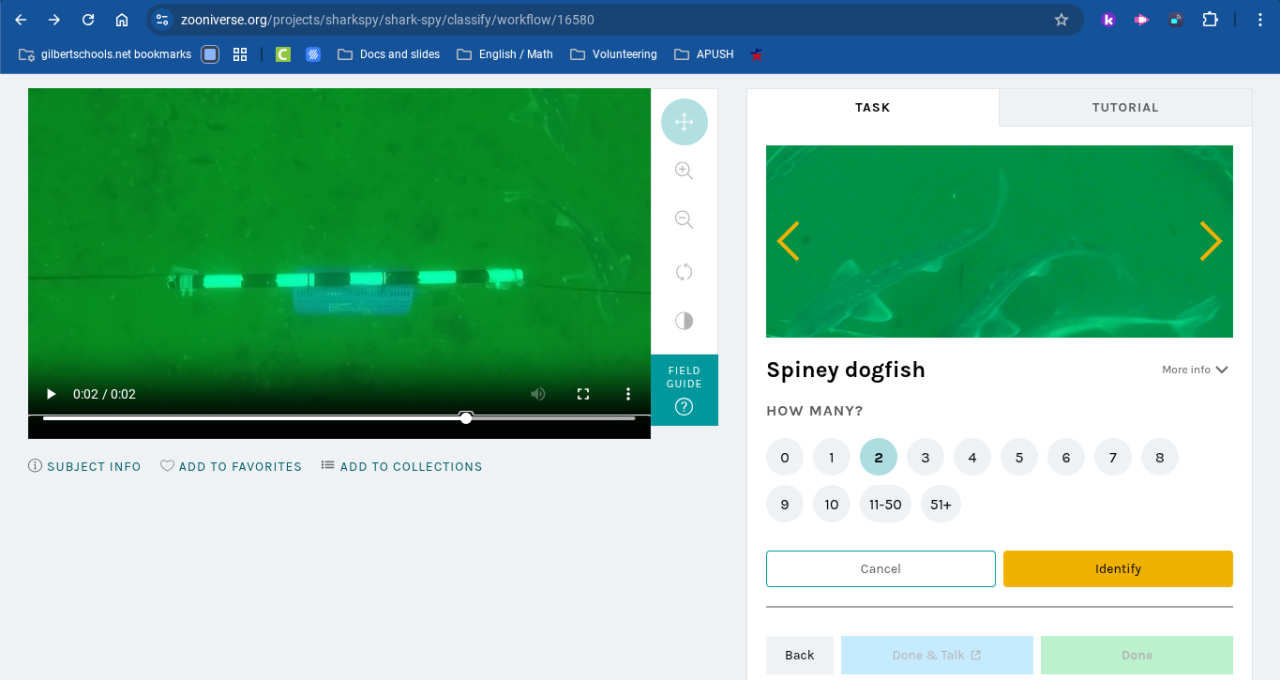
Task: Open Docs and slides bookmark folder
Action: (x=389, y=54)
